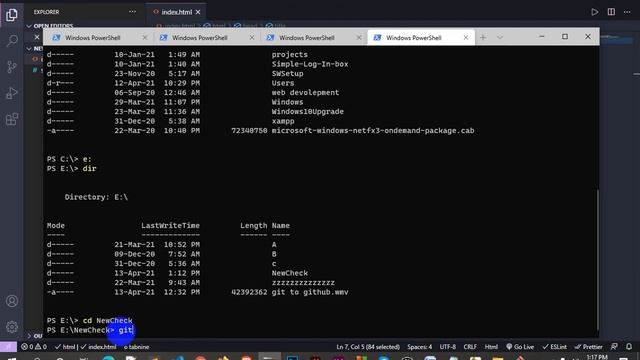The image size is (640, 360).
Task: Close the first PowerShell tab
Action: click(x=144, y=38)
